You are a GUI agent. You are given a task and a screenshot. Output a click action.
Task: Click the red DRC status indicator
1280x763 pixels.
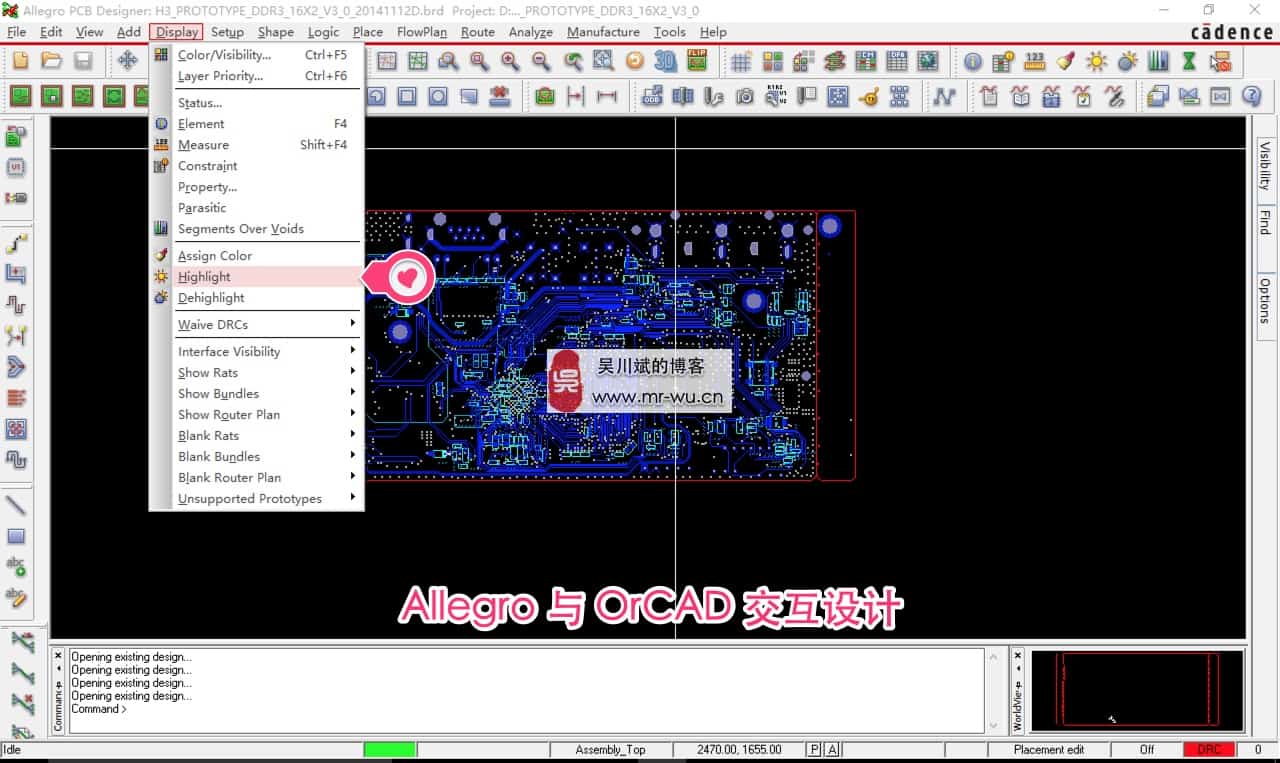pos(1209,750)
